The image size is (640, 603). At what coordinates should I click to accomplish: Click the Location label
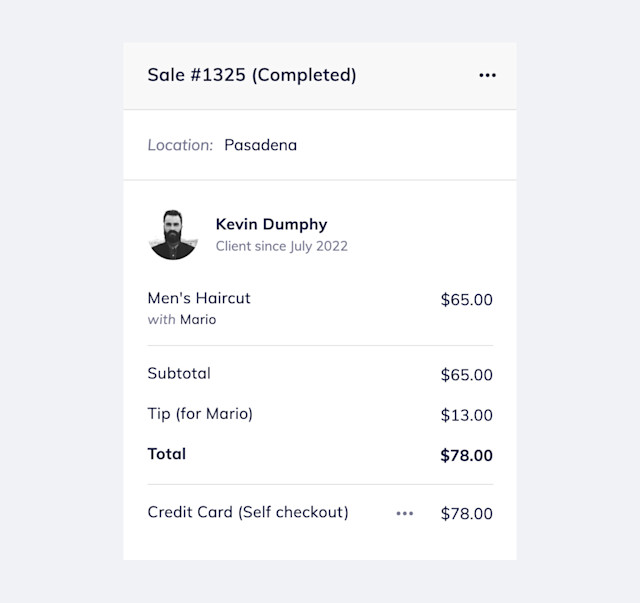coord(180,145)
